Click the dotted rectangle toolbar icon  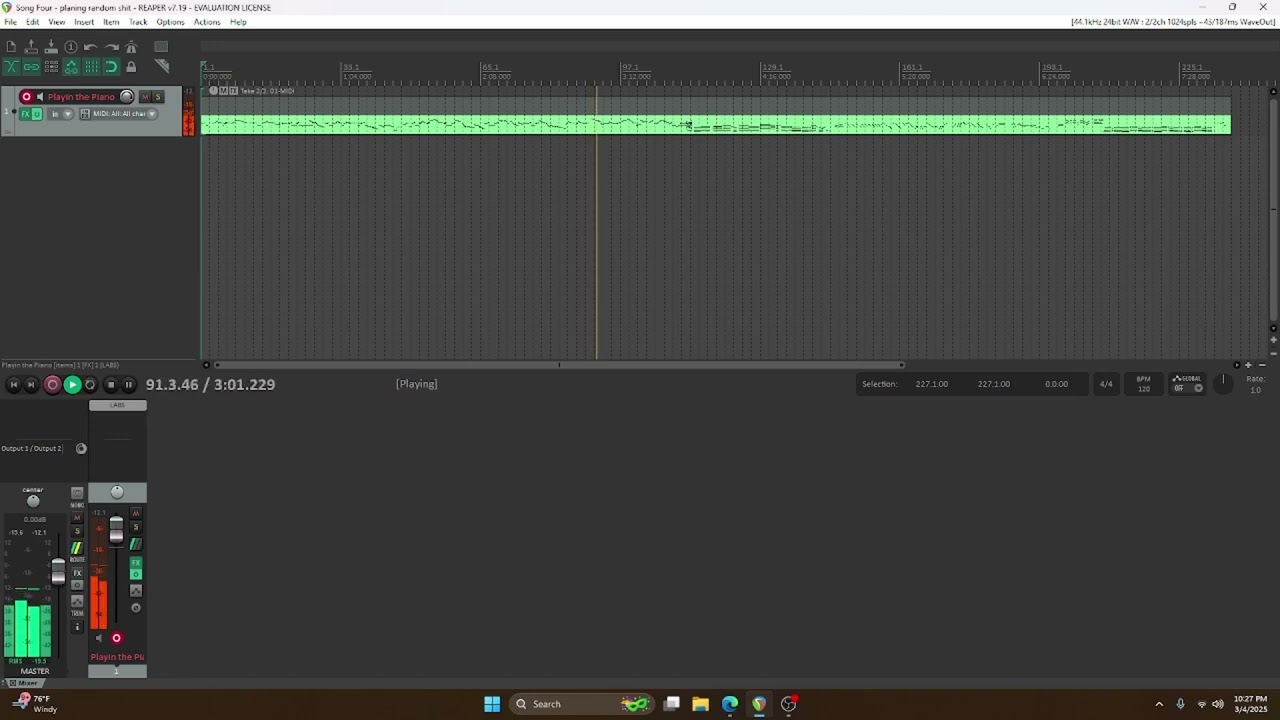pos(161,47)
